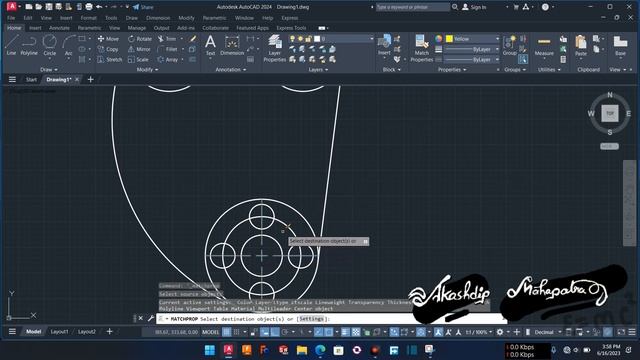
Task: Open the annotation scale dropdown
Action: click(479, 332)
